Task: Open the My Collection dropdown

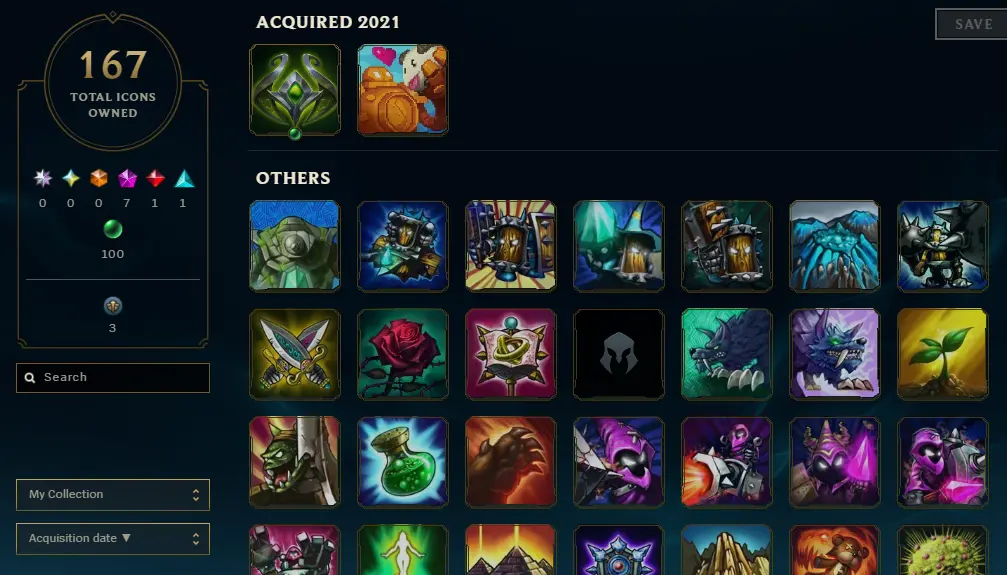Action: [x=113, y=495]
